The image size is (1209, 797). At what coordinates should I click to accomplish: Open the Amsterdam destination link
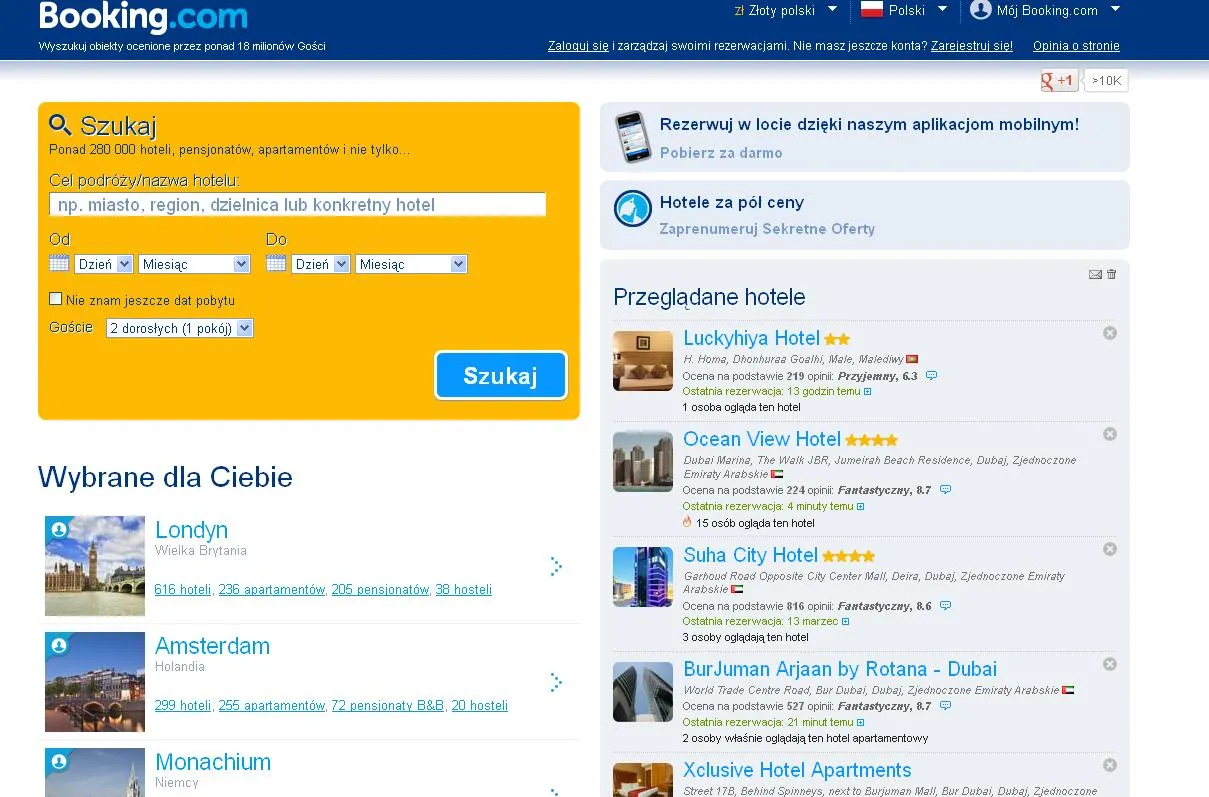click(x=212, y=646)
